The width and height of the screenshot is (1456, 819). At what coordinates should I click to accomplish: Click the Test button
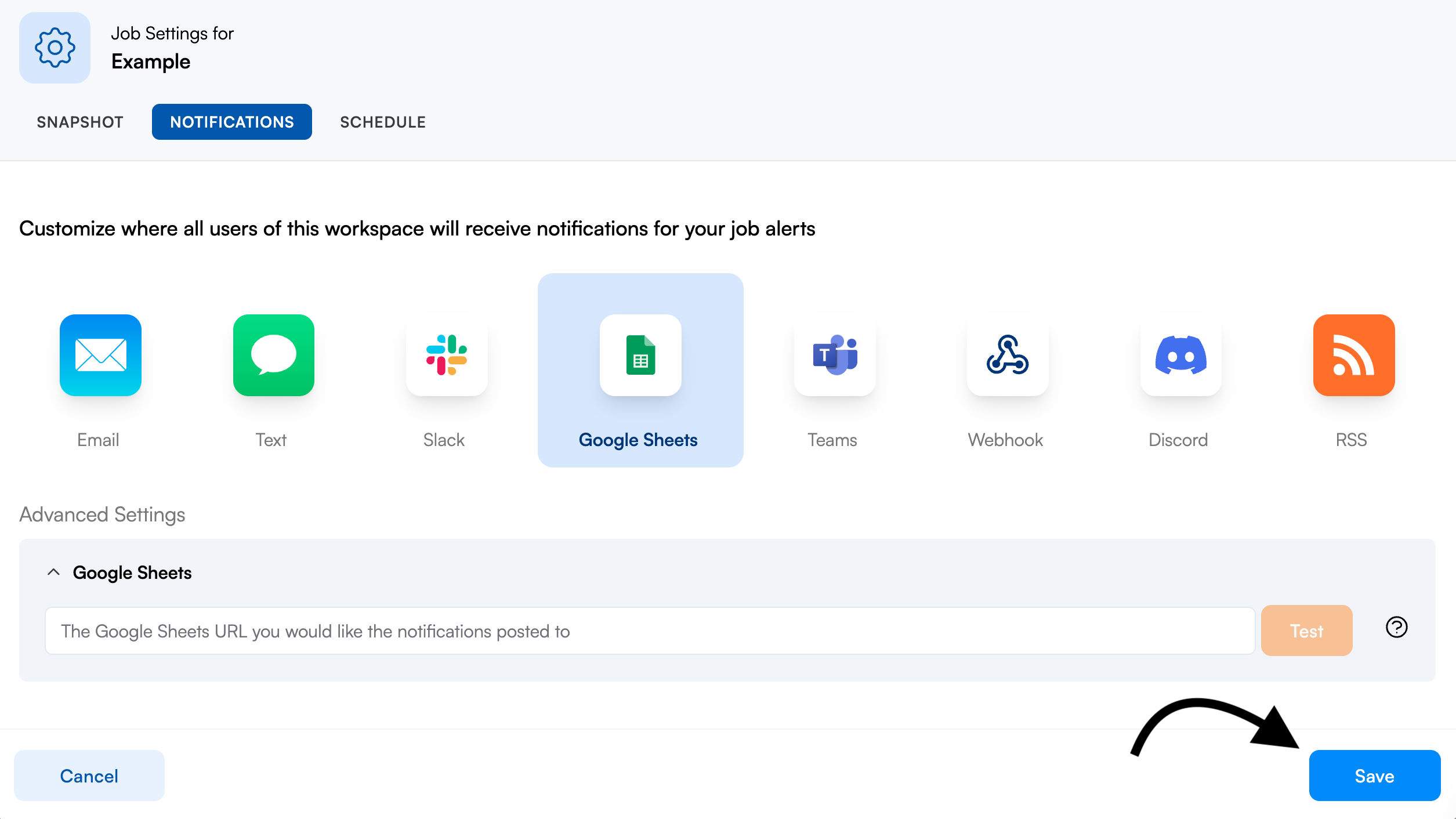[x=1306, y=630]
